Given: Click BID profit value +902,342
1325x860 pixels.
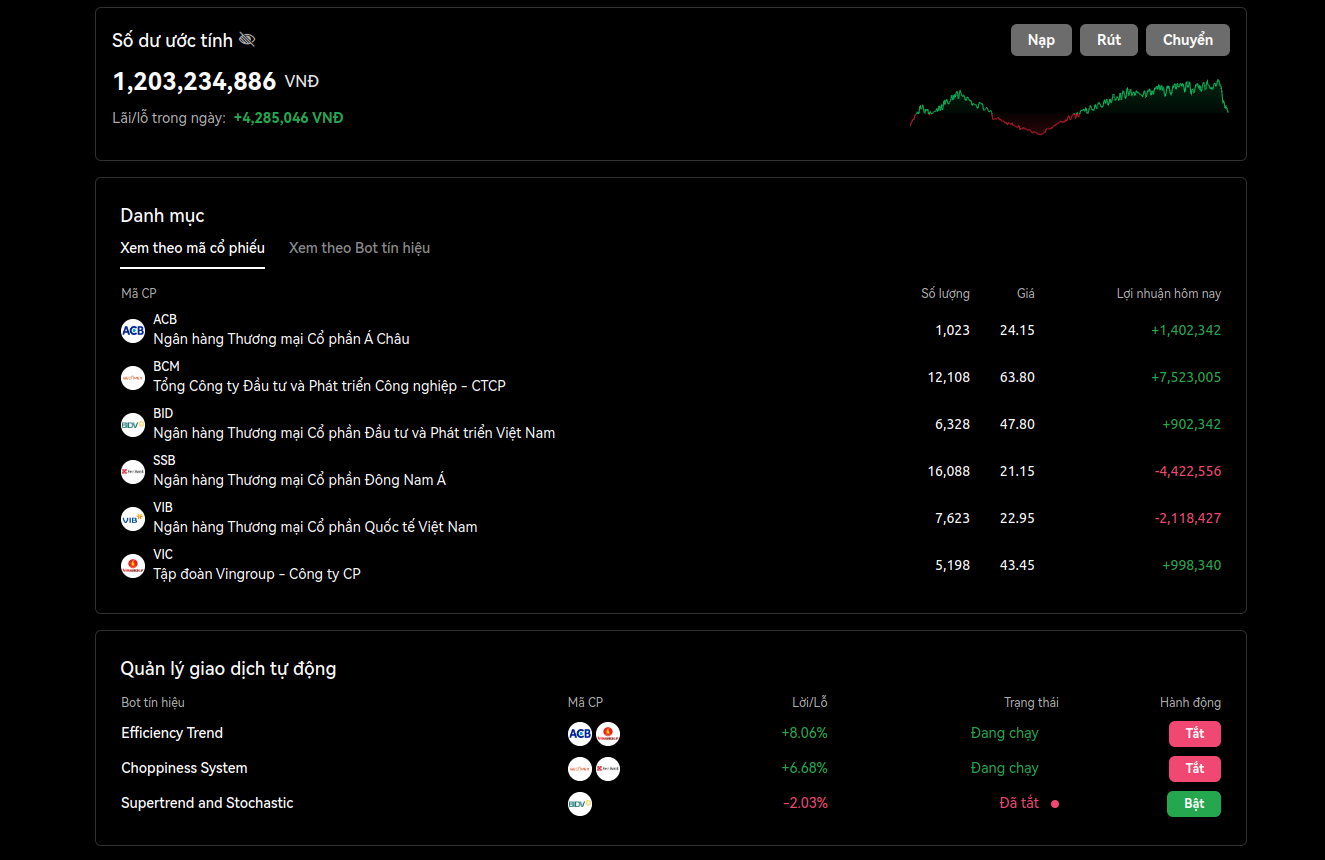Looking at the screenshot, I should (x=1192, y=424).
